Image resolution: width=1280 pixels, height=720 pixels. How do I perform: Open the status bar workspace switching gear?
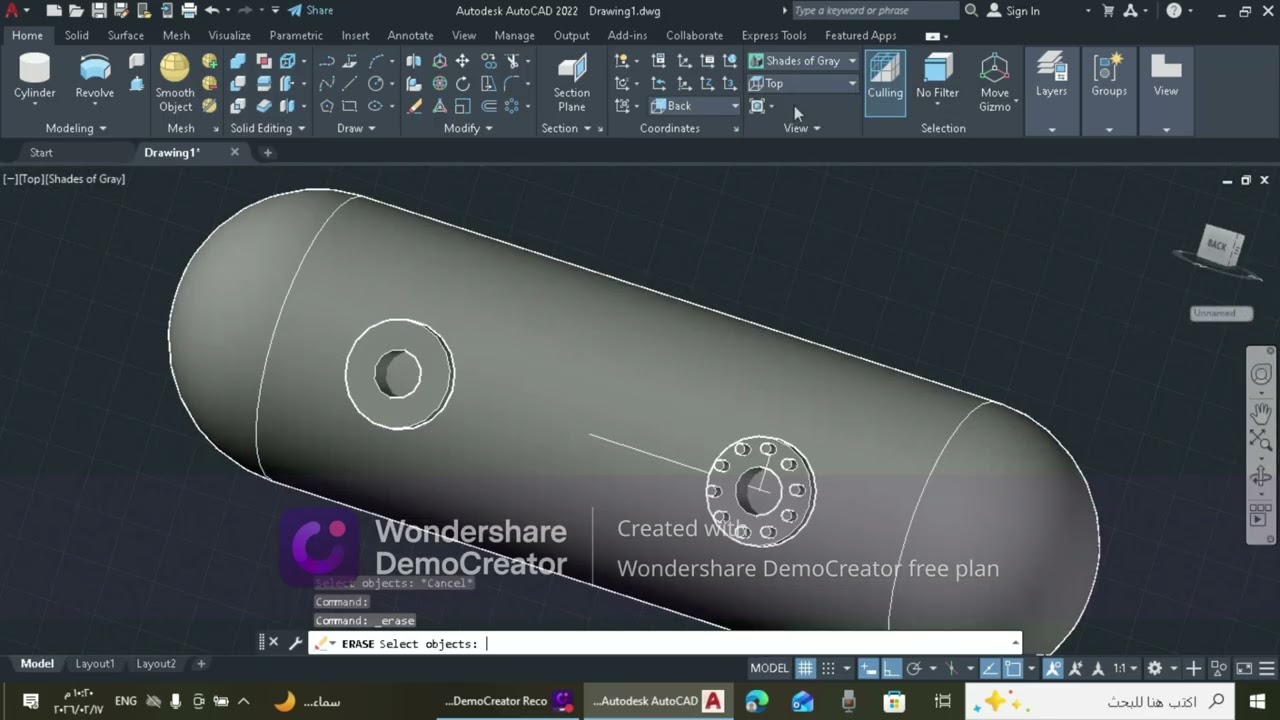[x=1155, y=668]
